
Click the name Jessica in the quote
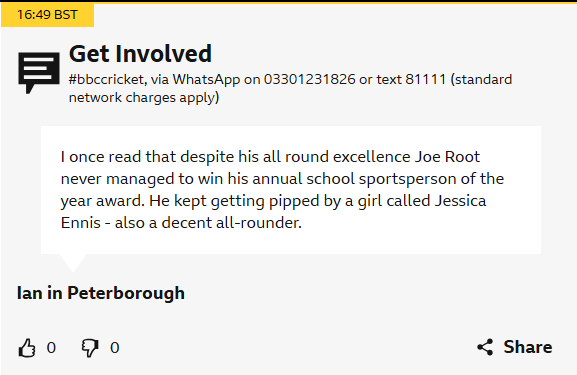pyautogui.click(x=461, y=201)
